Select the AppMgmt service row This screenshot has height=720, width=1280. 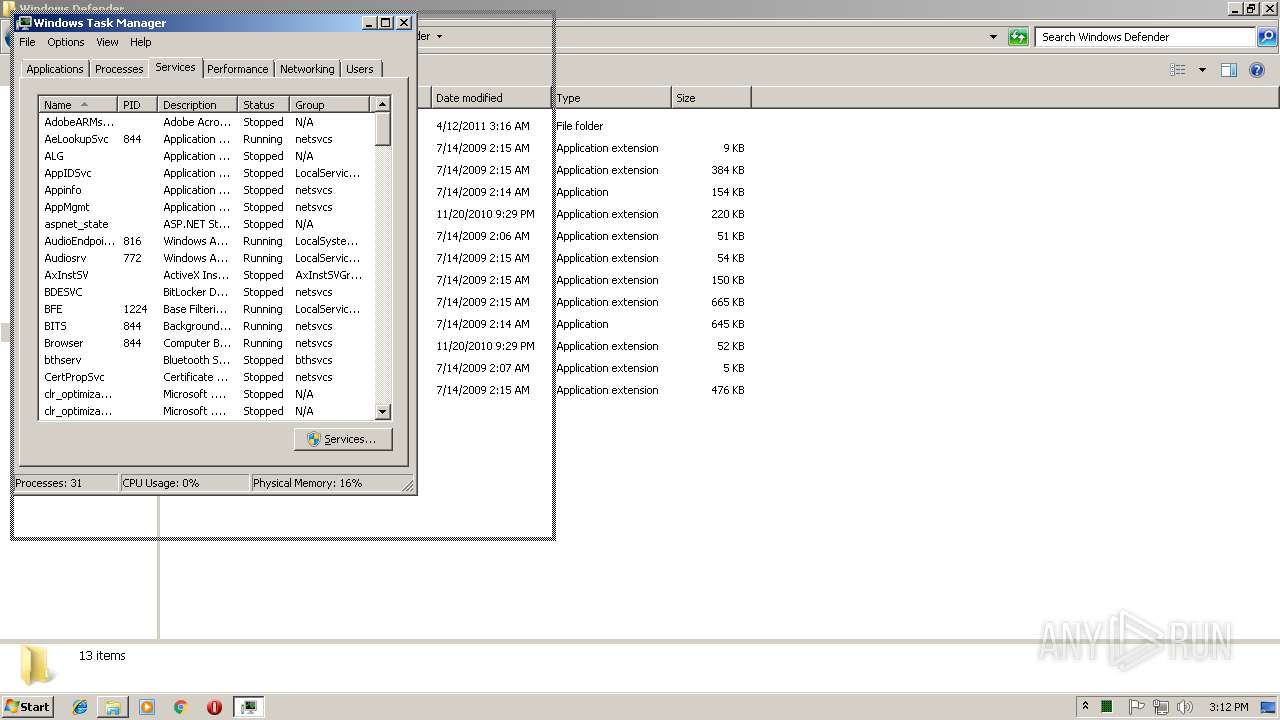(206, 207)
